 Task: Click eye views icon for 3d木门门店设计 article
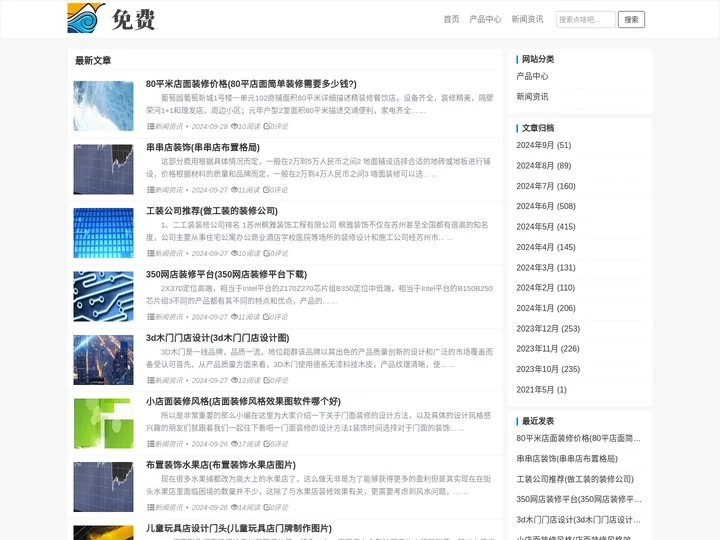[x=234, y=380]
